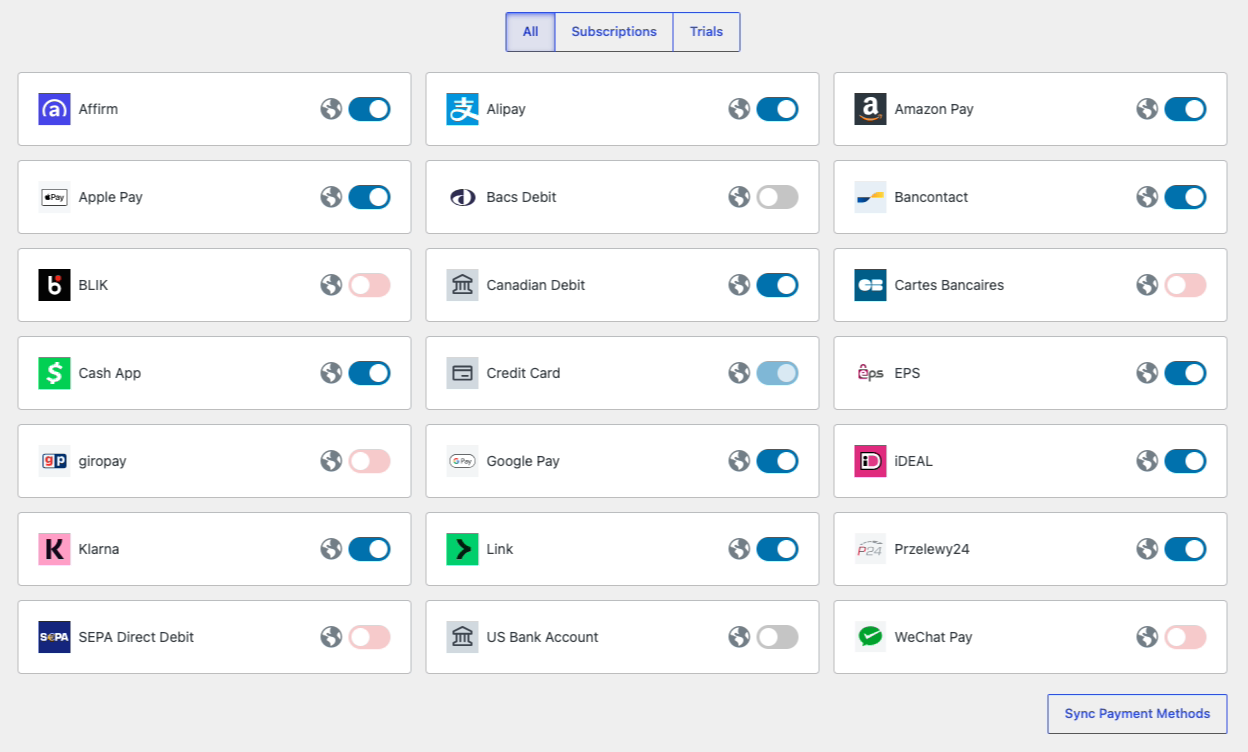
Task: Click the Apple Pay logo icon
Action: tap(54, 197)
